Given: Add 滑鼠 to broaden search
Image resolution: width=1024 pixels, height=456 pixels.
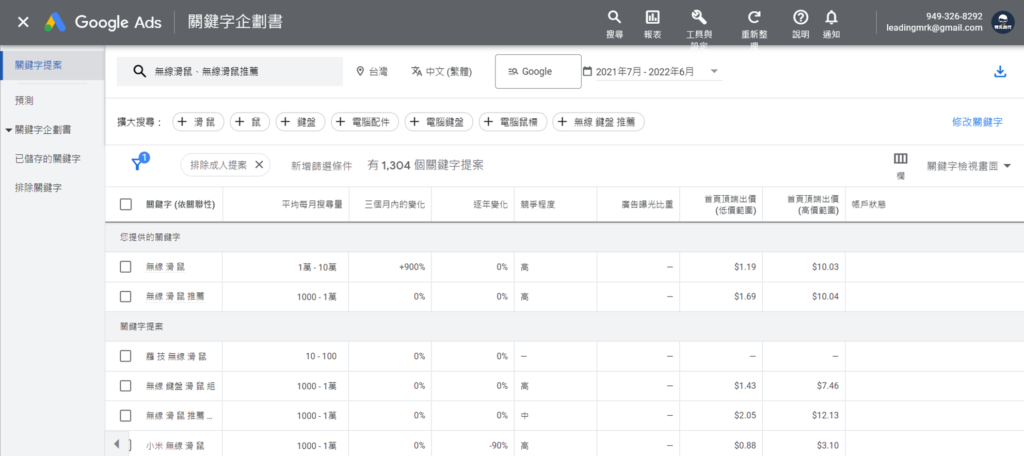Looking at the screenshot, I should 199,122.
